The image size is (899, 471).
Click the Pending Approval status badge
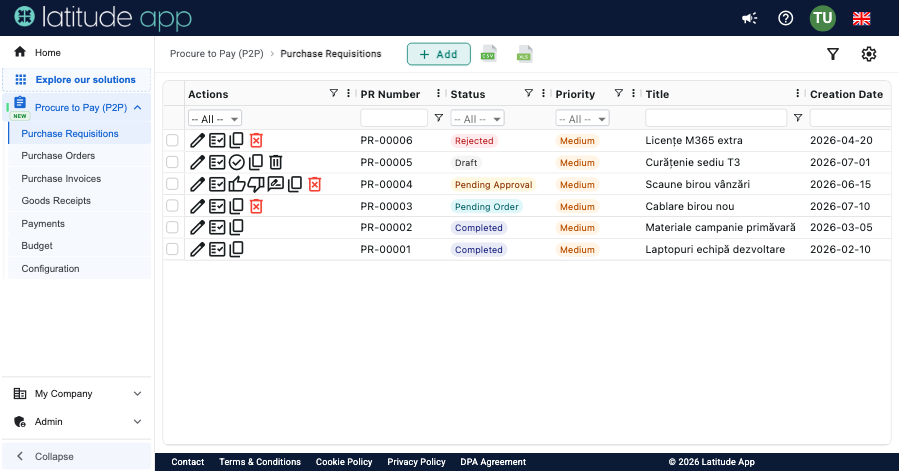click(494, 185)
